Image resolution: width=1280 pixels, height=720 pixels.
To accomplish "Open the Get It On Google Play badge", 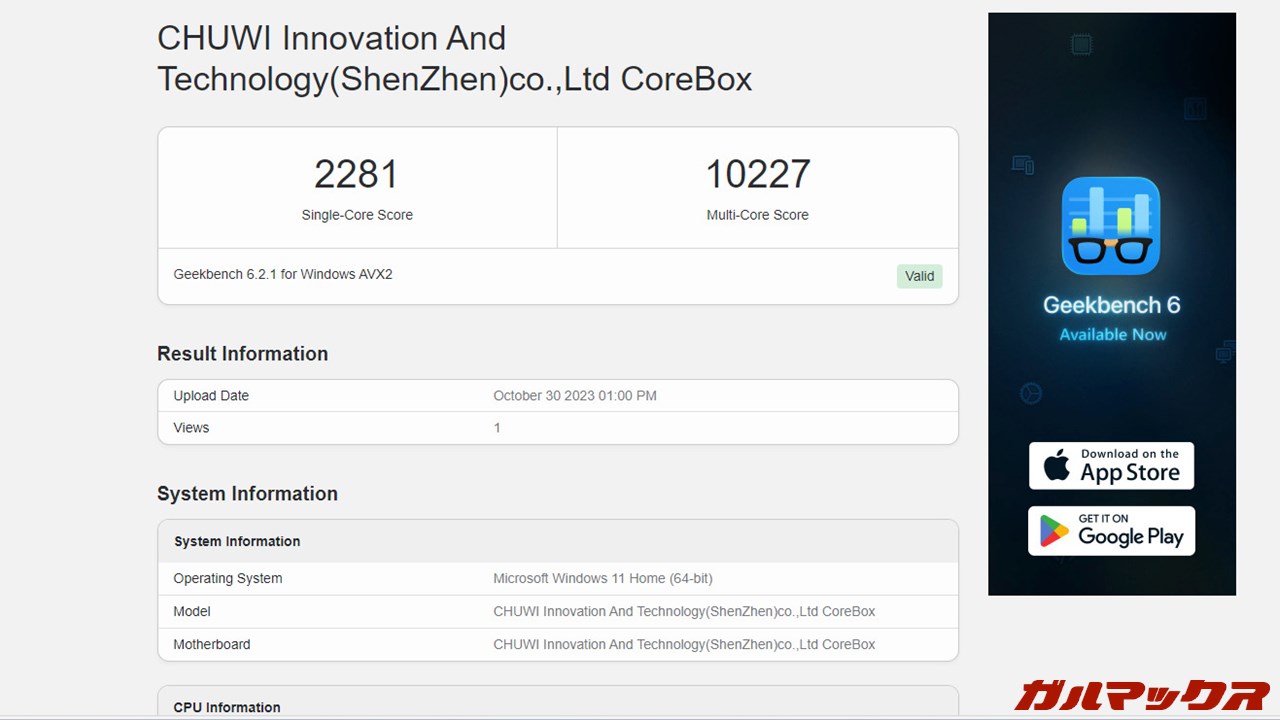I will (x=1111, y=530).
